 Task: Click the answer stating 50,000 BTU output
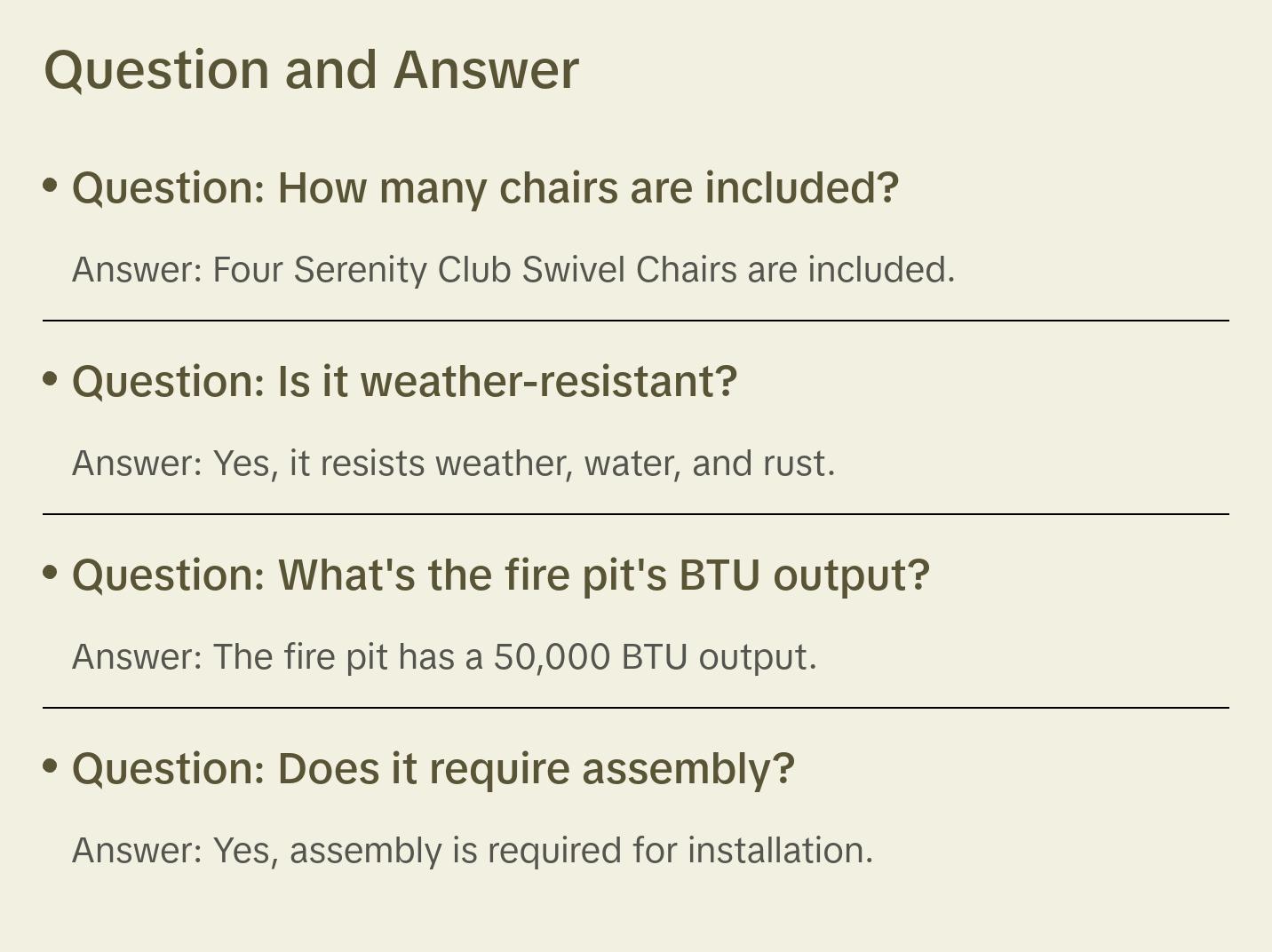tap(444, 657)
